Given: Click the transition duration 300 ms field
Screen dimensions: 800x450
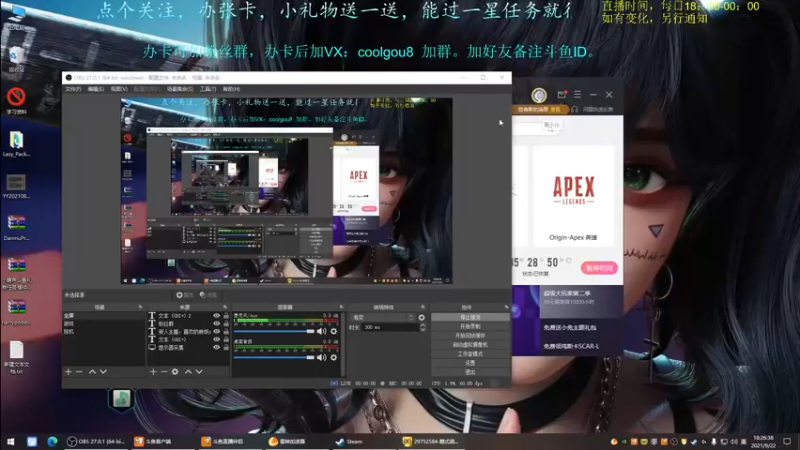Looking at the screenshot, I should point(390,328).
